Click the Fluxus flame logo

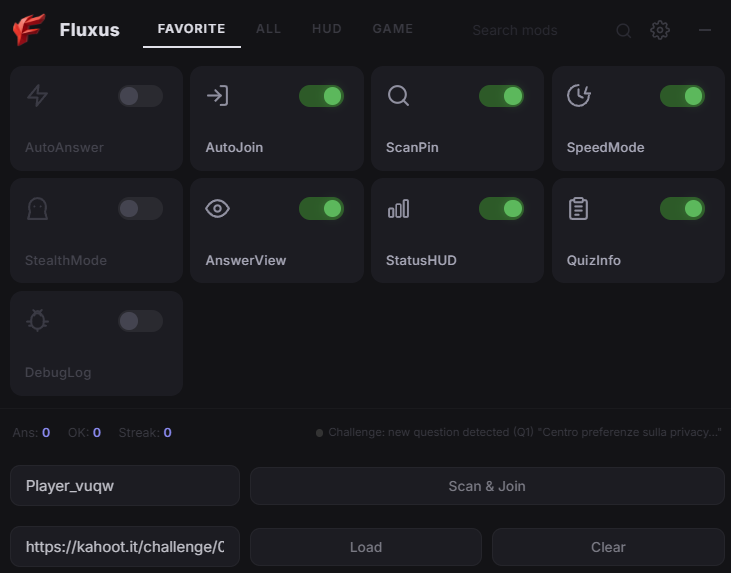(x=29, y=29)
